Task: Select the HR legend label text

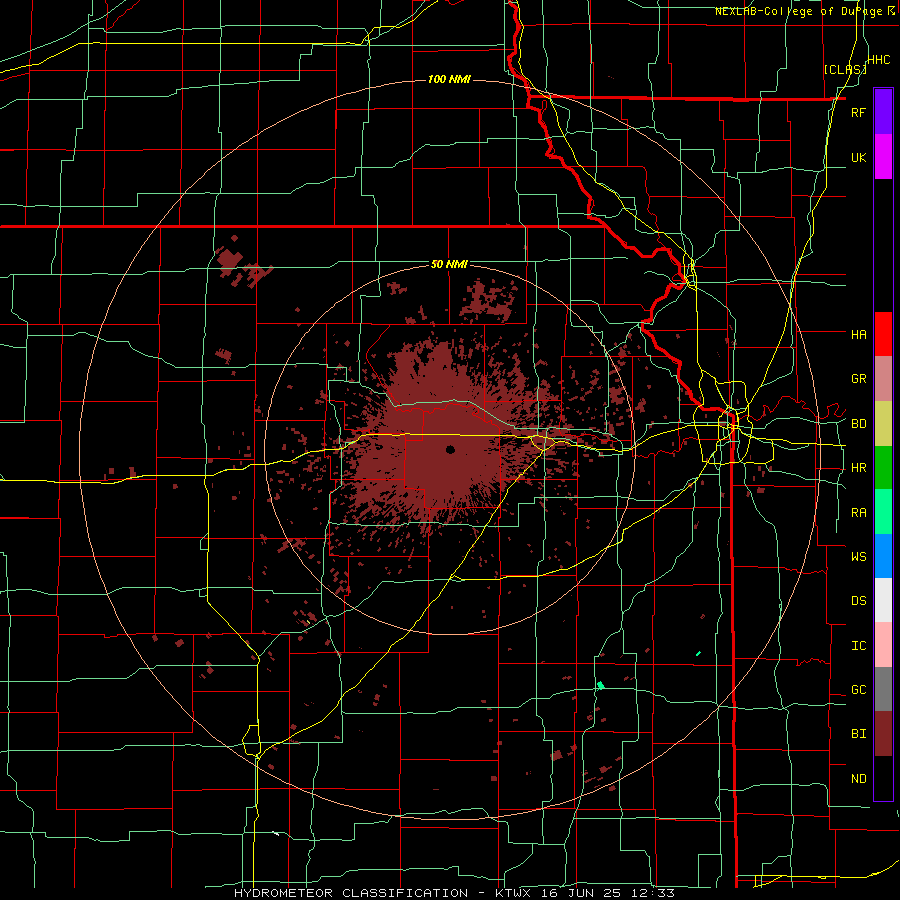Action: [858, 468]
